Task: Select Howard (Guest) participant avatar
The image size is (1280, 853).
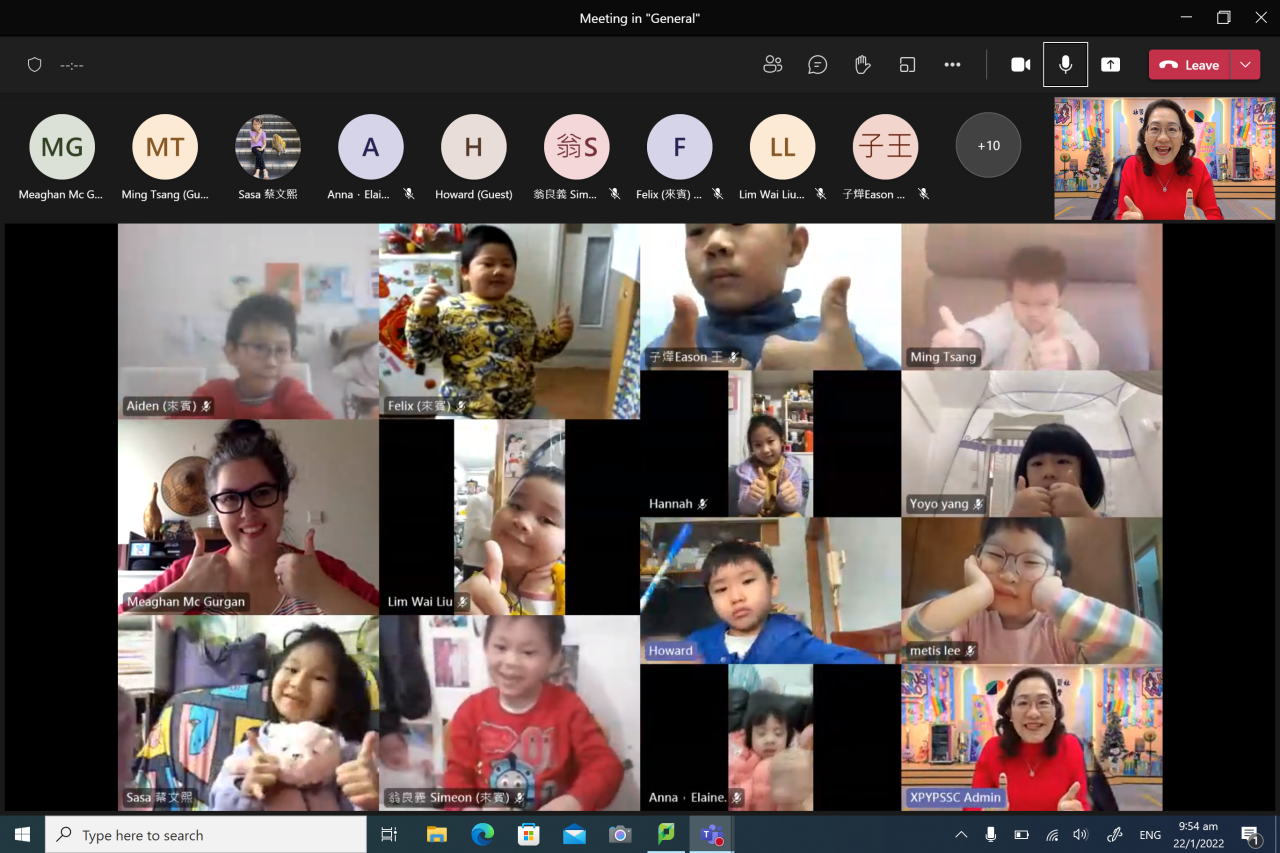Action: coord(474,147)
